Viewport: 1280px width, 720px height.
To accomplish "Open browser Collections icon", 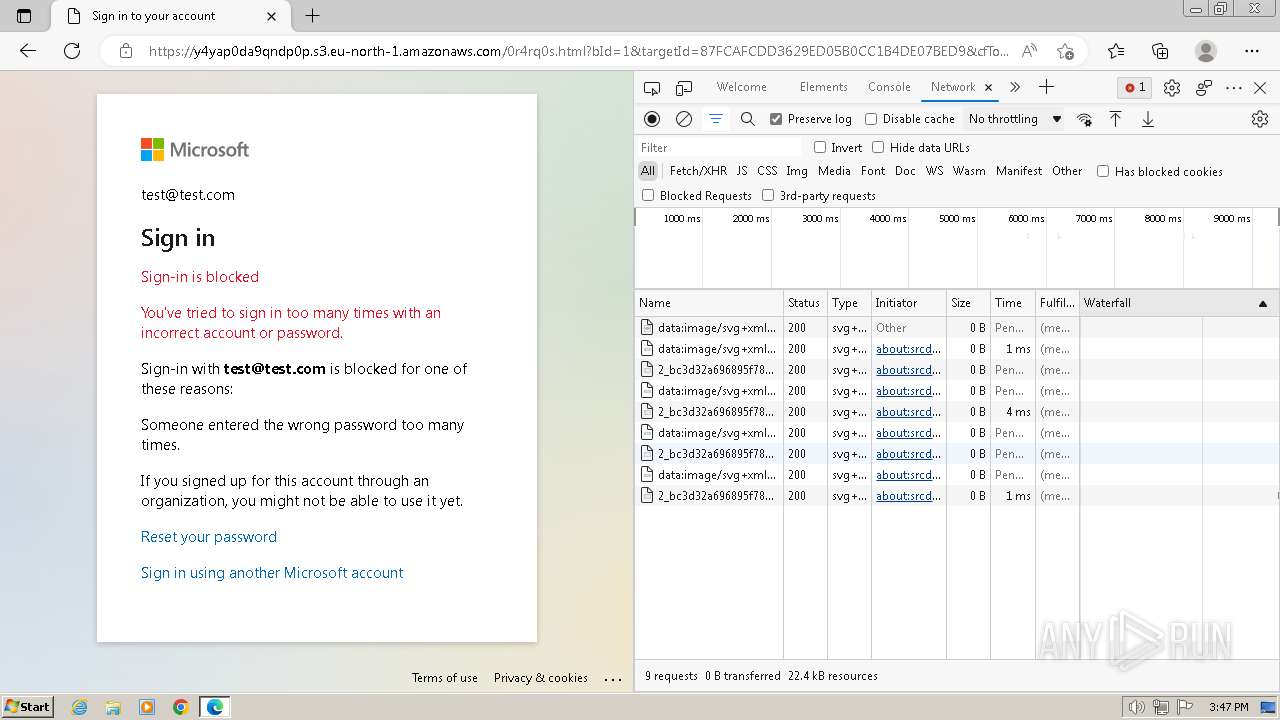I will (x=1160, y=51).
